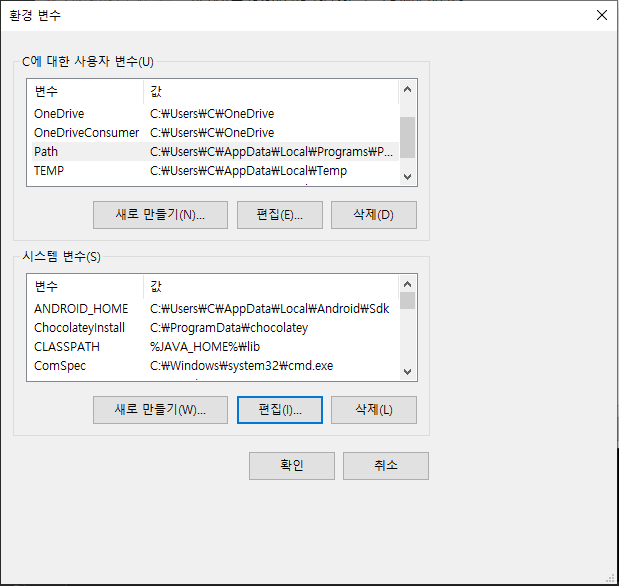Click 편집(I)... for system variables
619x586 pixels.
pos(279,410)
